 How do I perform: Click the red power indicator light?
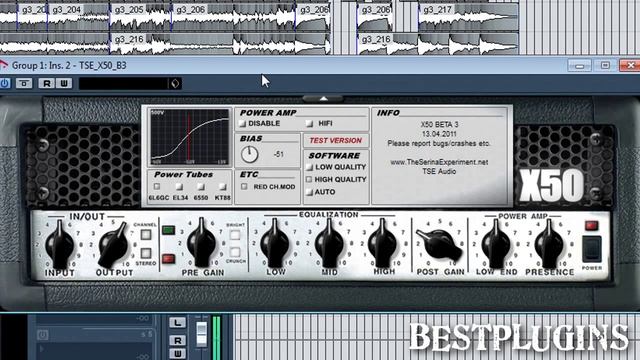coord(591,225)
